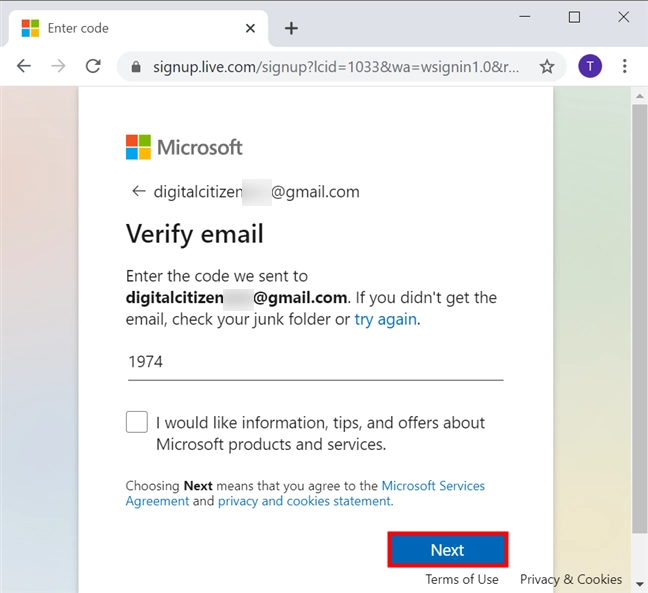
Task: Click the scrollbar down arrow
Action: [640, 584]
